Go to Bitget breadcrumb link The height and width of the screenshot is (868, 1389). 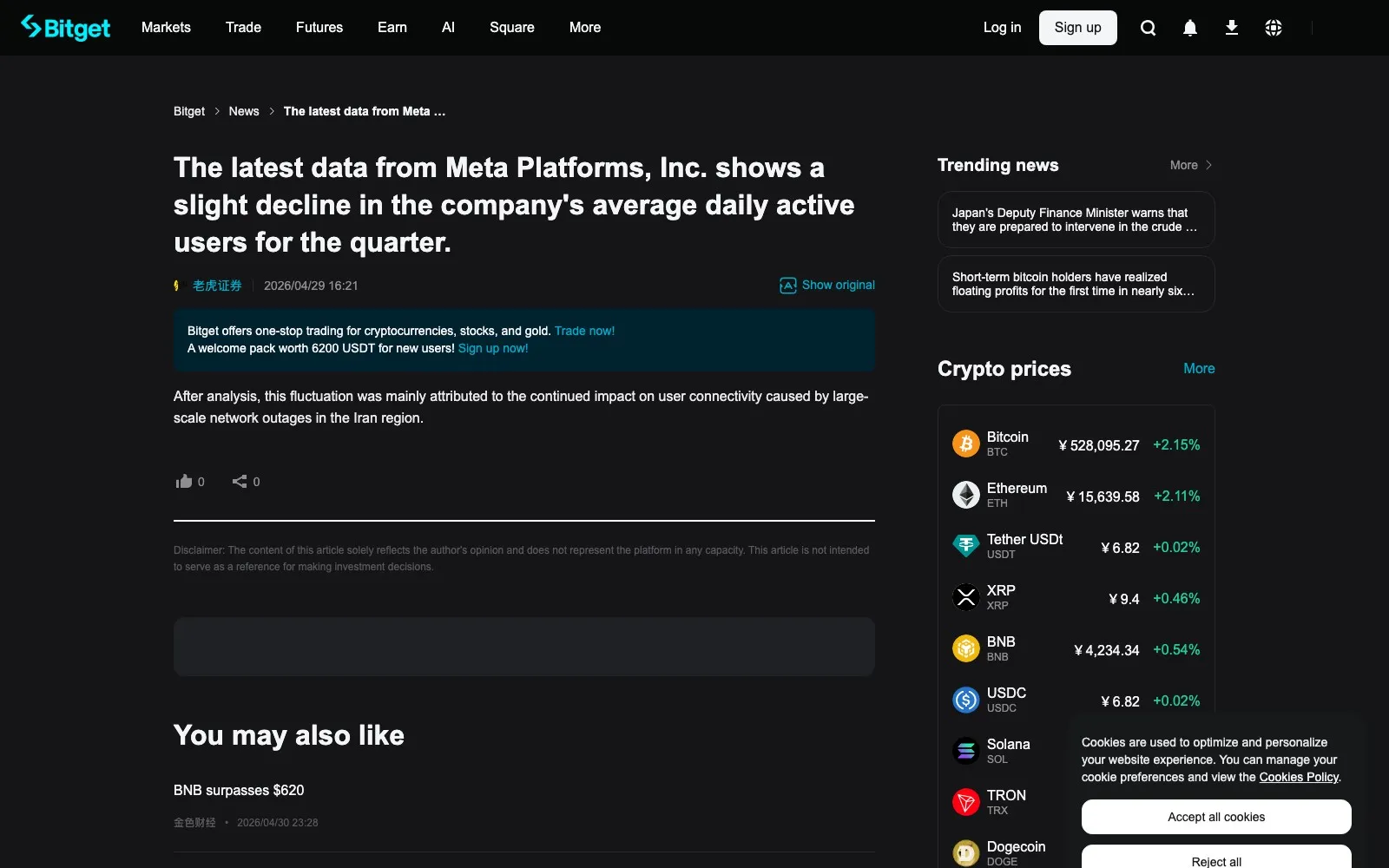[x=189, y=111]
